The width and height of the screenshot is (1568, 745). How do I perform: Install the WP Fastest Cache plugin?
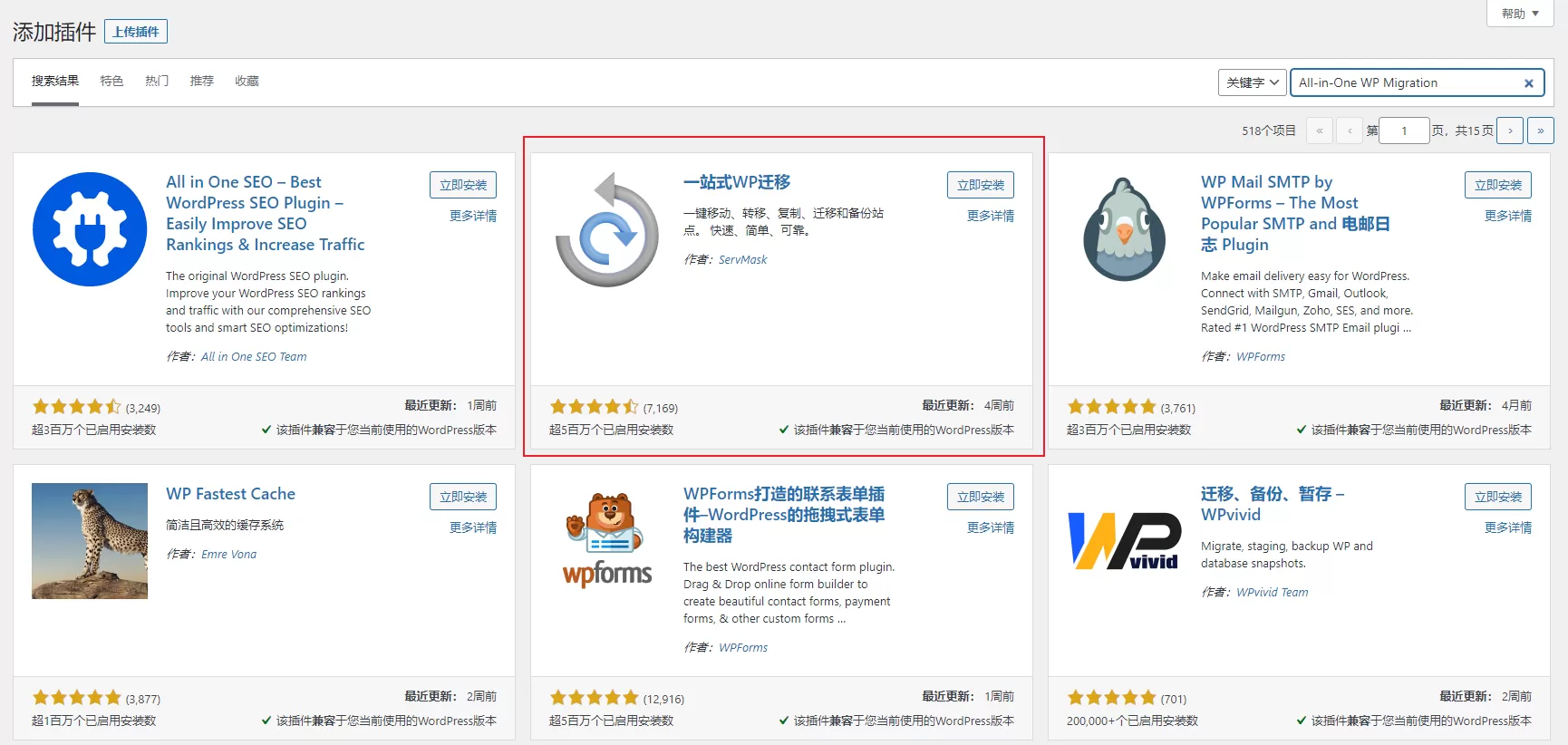(463, 497)
